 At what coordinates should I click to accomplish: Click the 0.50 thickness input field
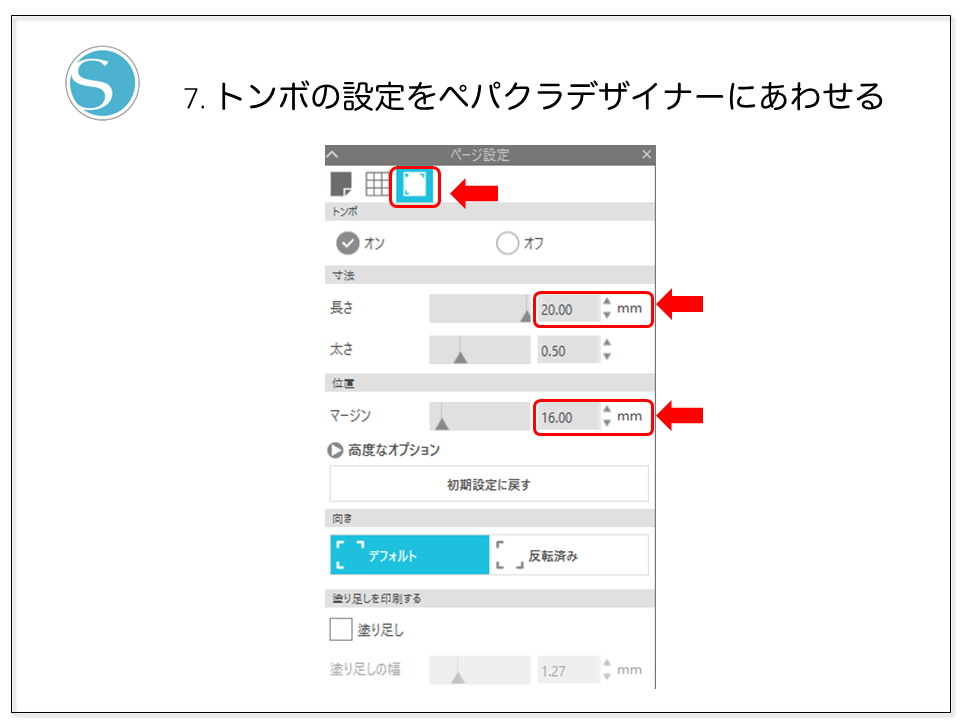click(568, 350)
